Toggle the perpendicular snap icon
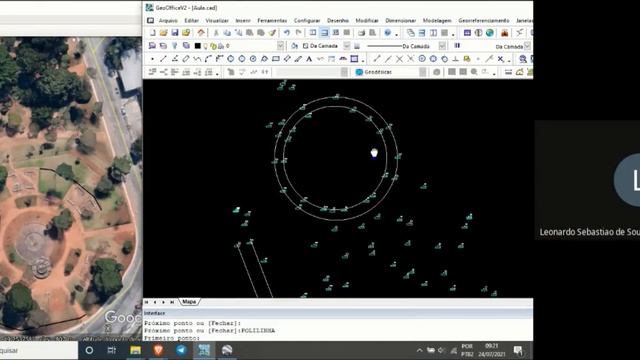The image size is (640, 360). point(456,59)
